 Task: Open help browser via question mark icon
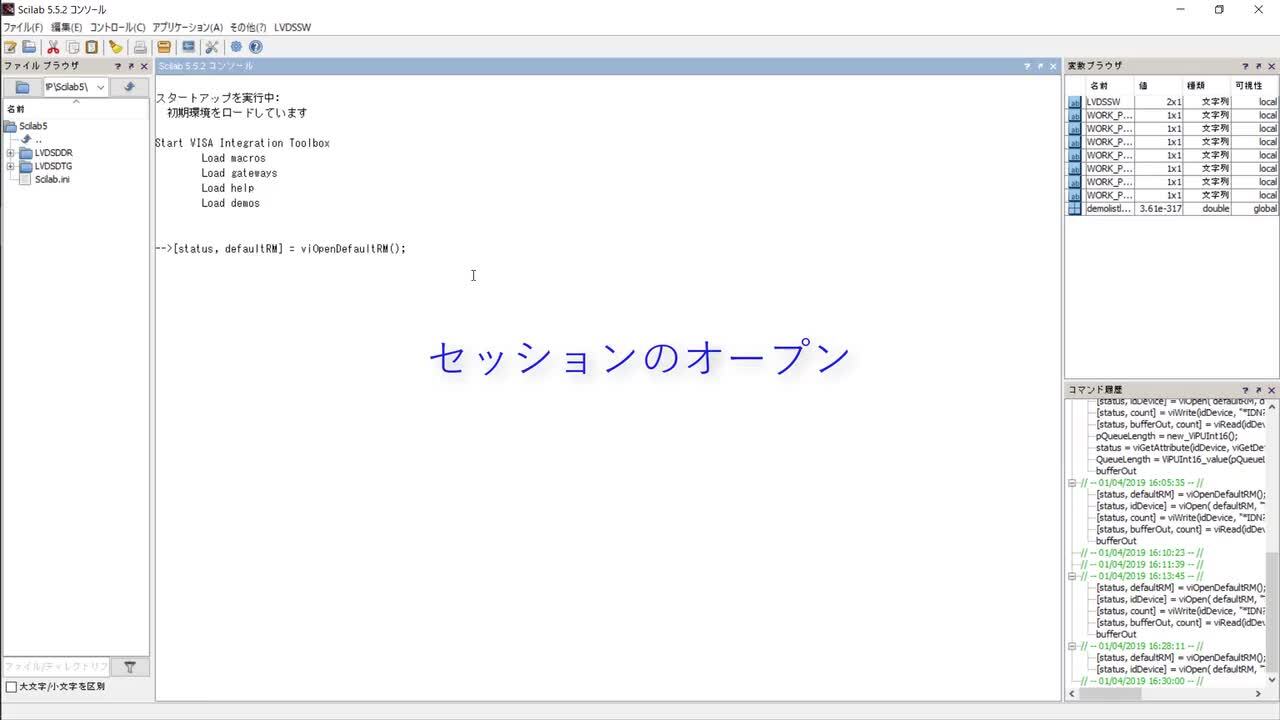256,47
